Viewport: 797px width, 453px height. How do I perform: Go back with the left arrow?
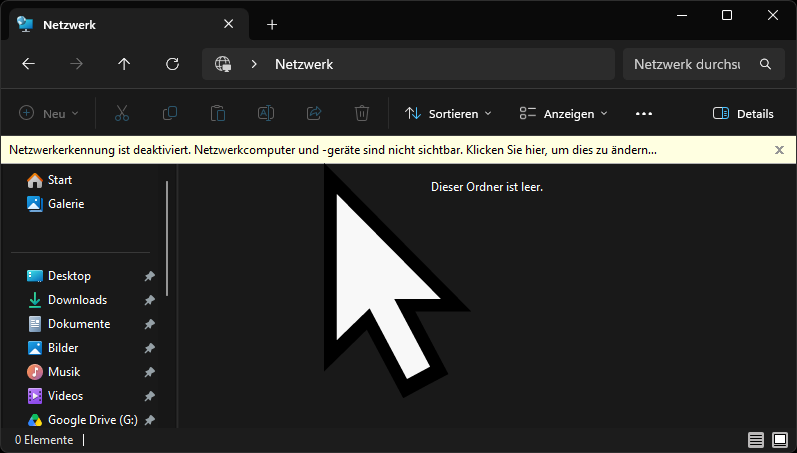coord(28,64)
